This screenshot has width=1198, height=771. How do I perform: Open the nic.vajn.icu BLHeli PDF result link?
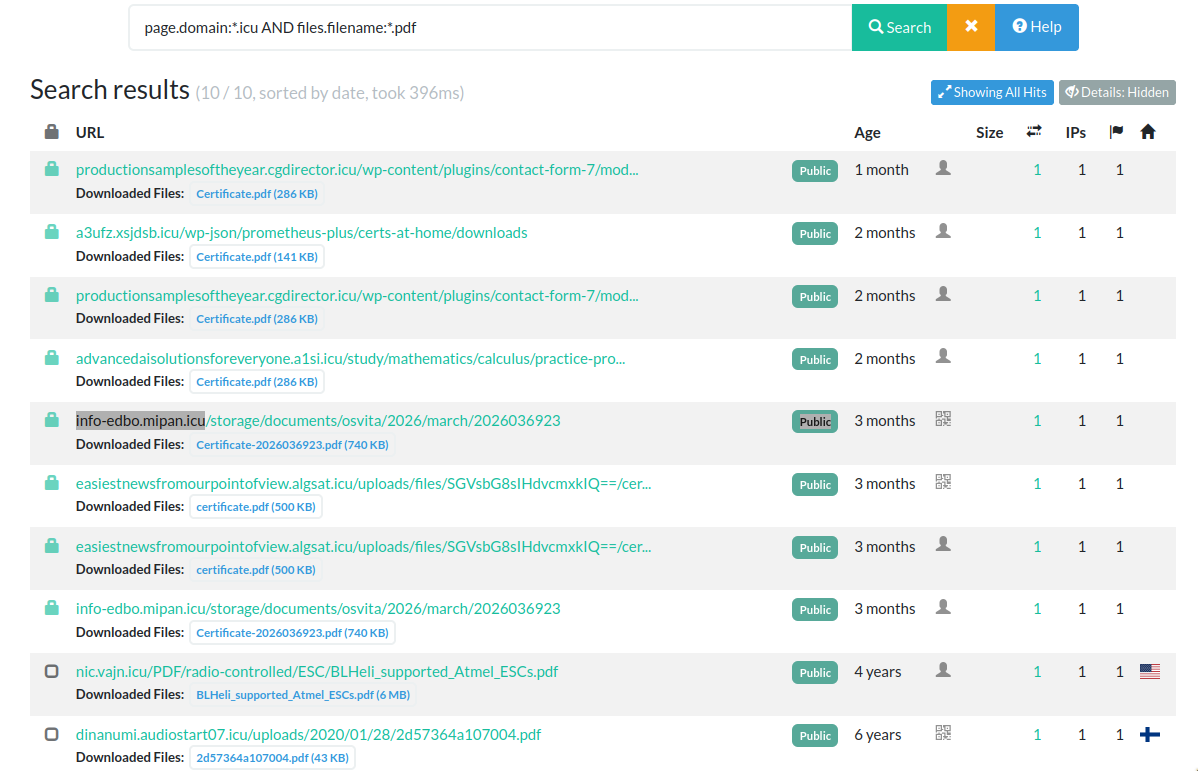pos(316,672)
